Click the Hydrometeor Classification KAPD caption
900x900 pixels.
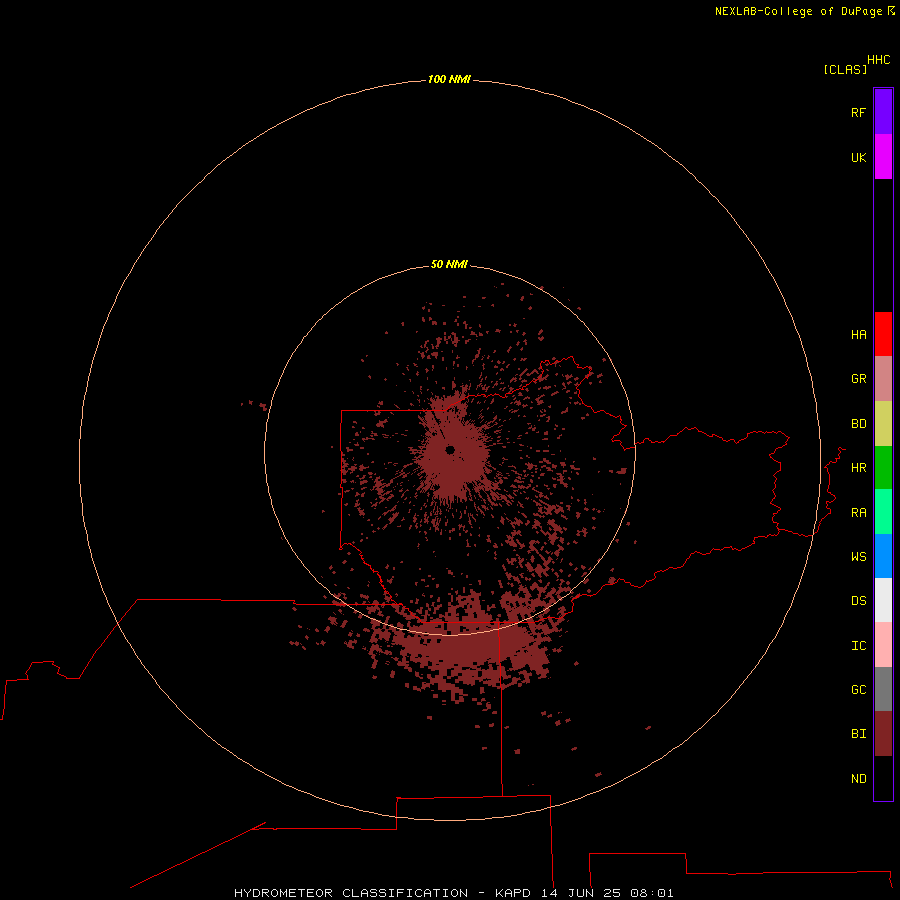453,893
